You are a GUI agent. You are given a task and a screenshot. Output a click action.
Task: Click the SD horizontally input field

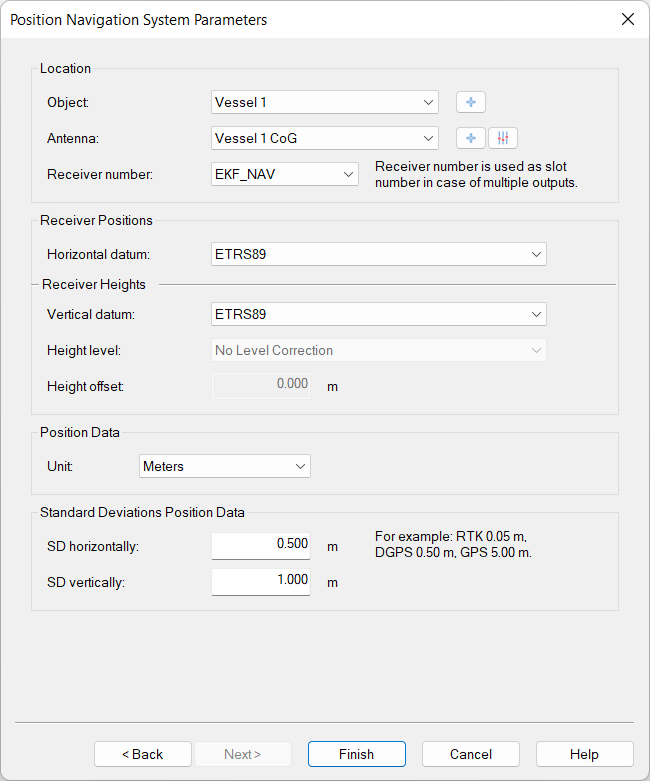click(x=261, y=546)
